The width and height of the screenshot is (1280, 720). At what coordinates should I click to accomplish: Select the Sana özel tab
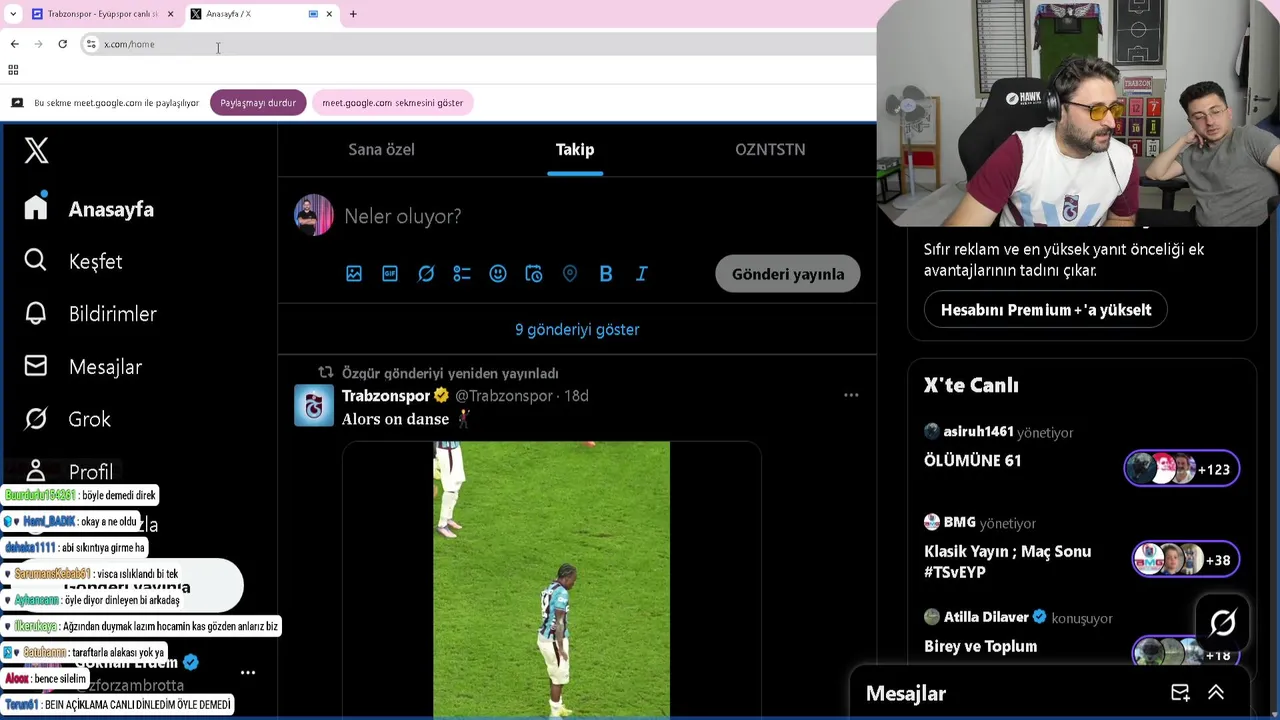381,149
